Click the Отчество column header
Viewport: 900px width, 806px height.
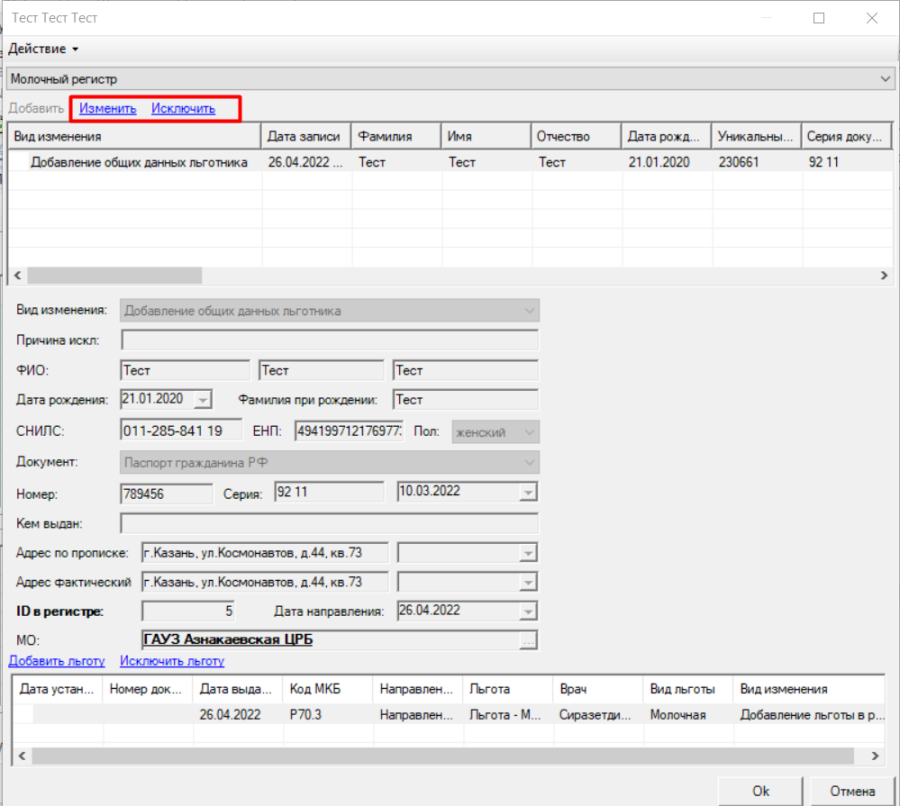click(576, 137)
